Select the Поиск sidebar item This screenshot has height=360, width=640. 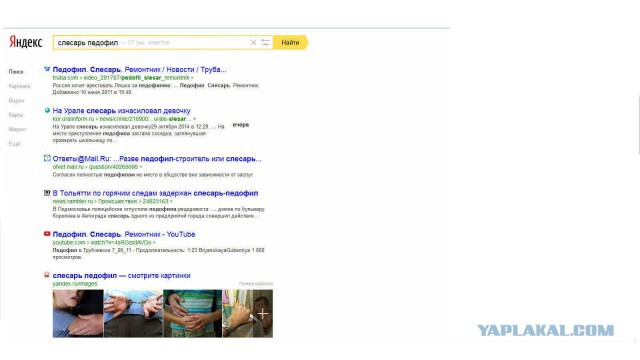click(x=16, y=72)
